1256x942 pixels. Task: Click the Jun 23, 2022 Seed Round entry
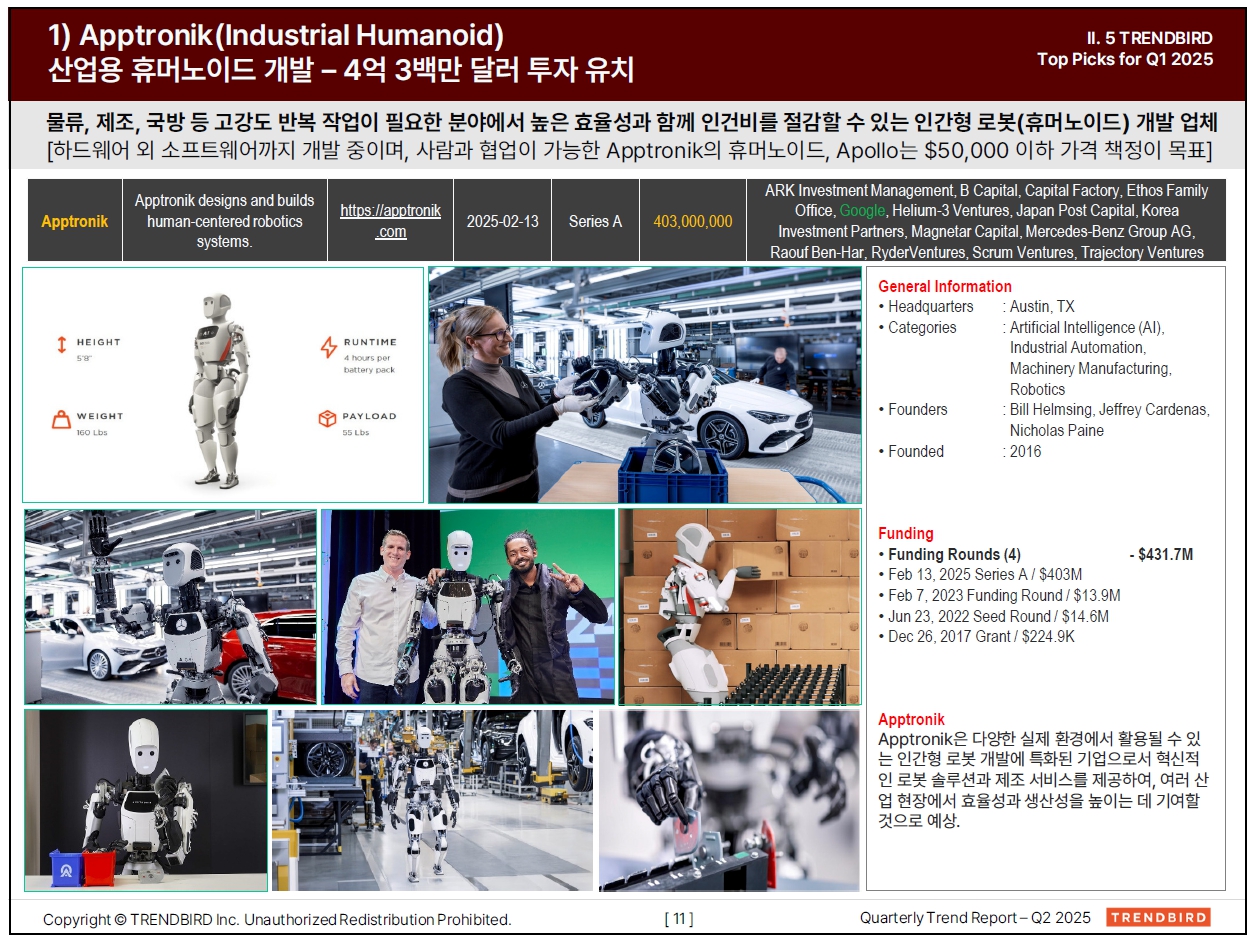click(993, 616)
